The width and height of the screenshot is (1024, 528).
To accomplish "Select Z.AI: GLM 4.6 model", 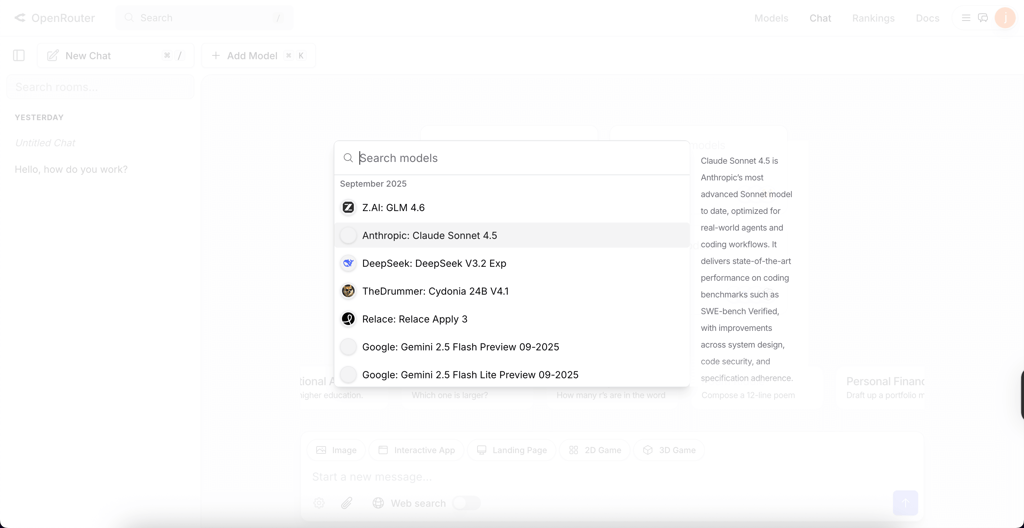I will tap(512, 207).
